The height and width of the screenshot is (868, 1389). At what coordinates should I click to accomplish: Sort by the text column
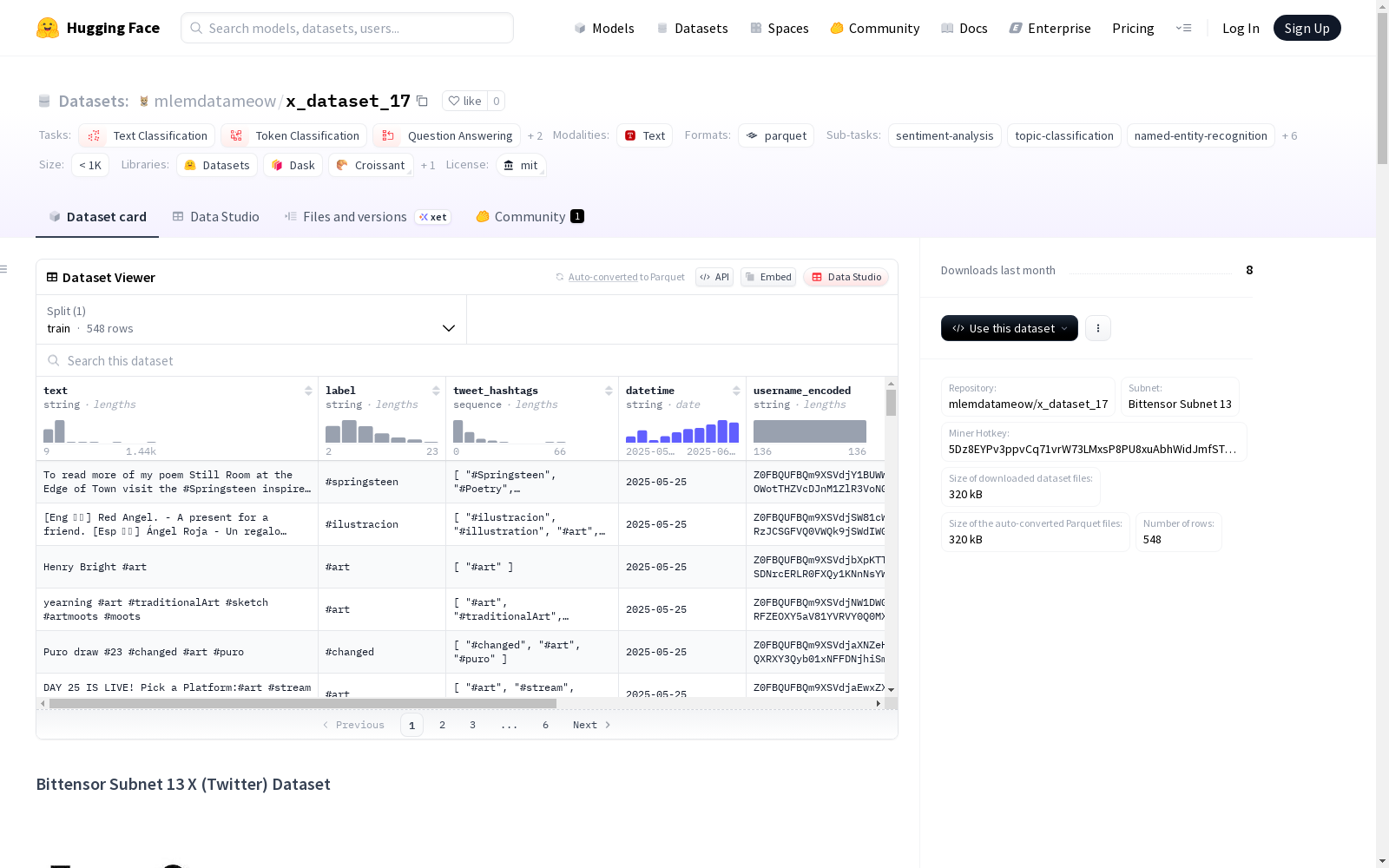pos(308,391)
